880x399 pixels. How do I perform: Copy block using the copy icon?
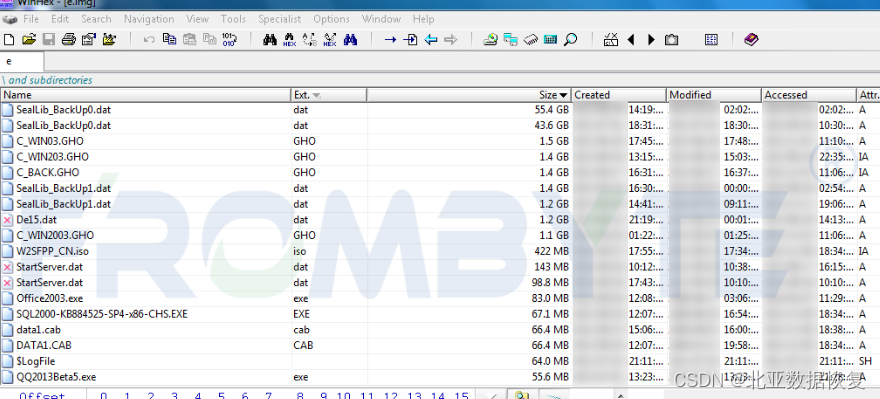[x=169, y=39]
